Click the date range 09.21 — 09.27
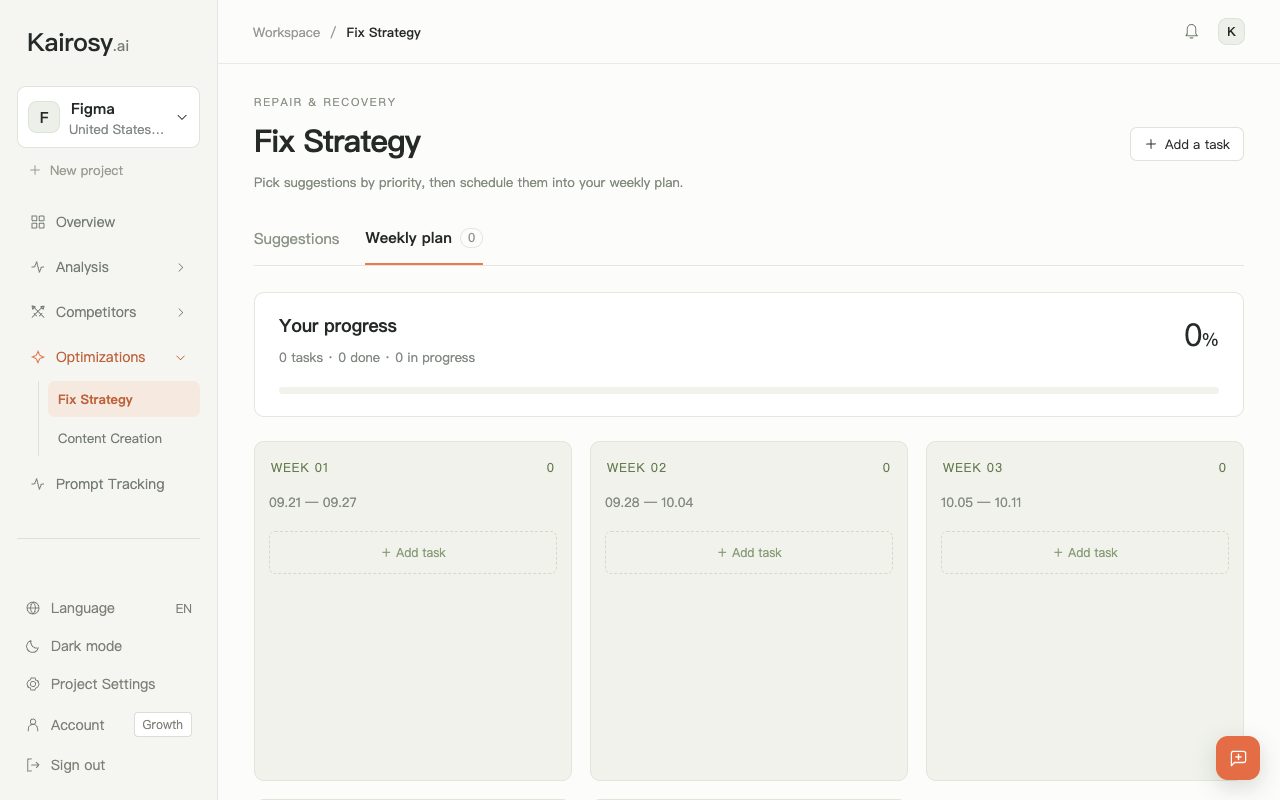Image resolution: width=1280 pixels, height=800 pixels. (x=313, y=502)
